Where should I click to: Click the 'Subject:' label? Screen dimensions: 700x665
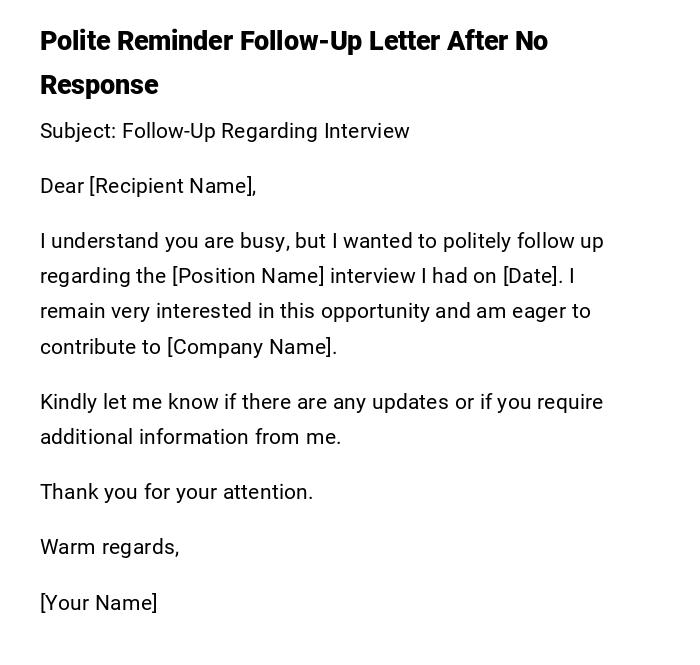[78, 131]
